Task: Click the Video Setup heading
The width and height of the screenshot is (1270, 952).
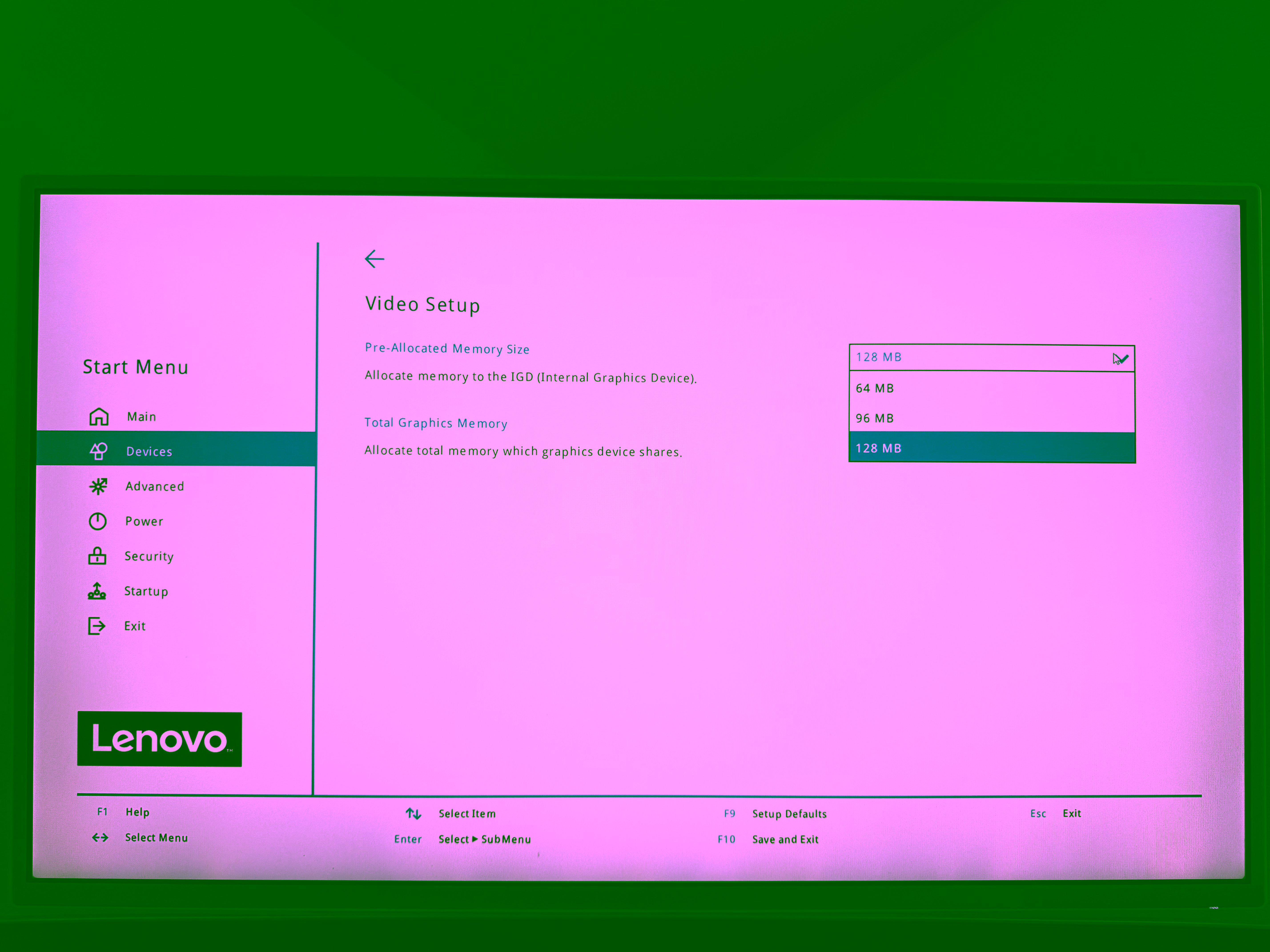Action: (423, 304)
